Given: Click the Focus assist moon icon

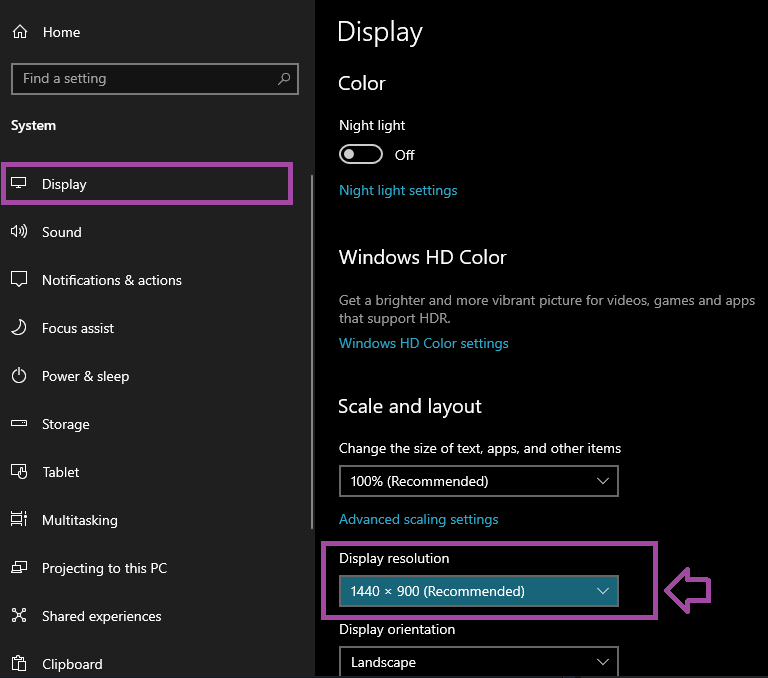Looking at the screenshot, I should 19,328.
